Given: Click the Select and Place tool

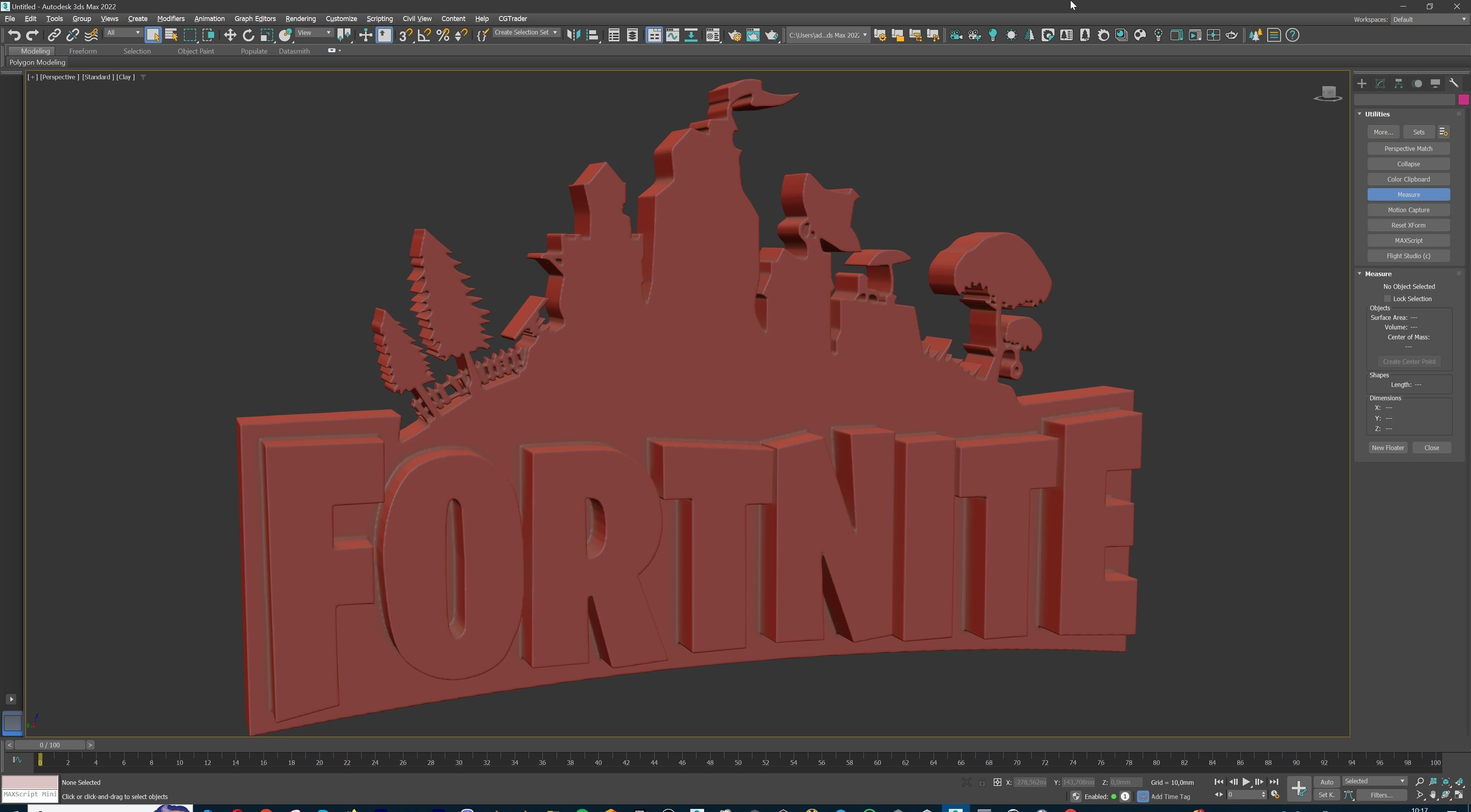Looking at the screenshot, I should pyautogui.click(x=285, y=35).
